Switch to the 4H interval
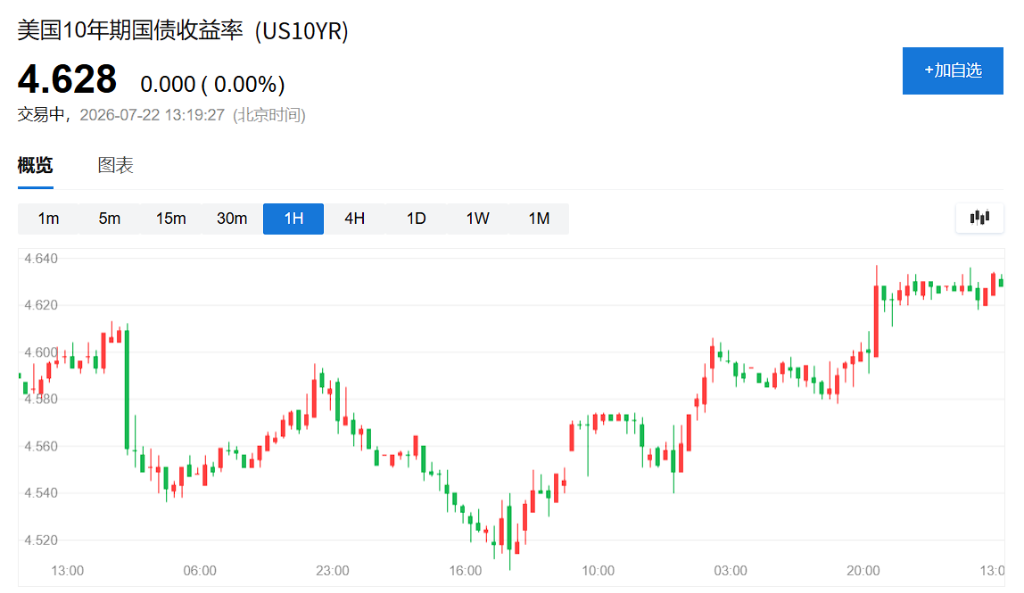The image size is (1024, 593). (355, 218)
